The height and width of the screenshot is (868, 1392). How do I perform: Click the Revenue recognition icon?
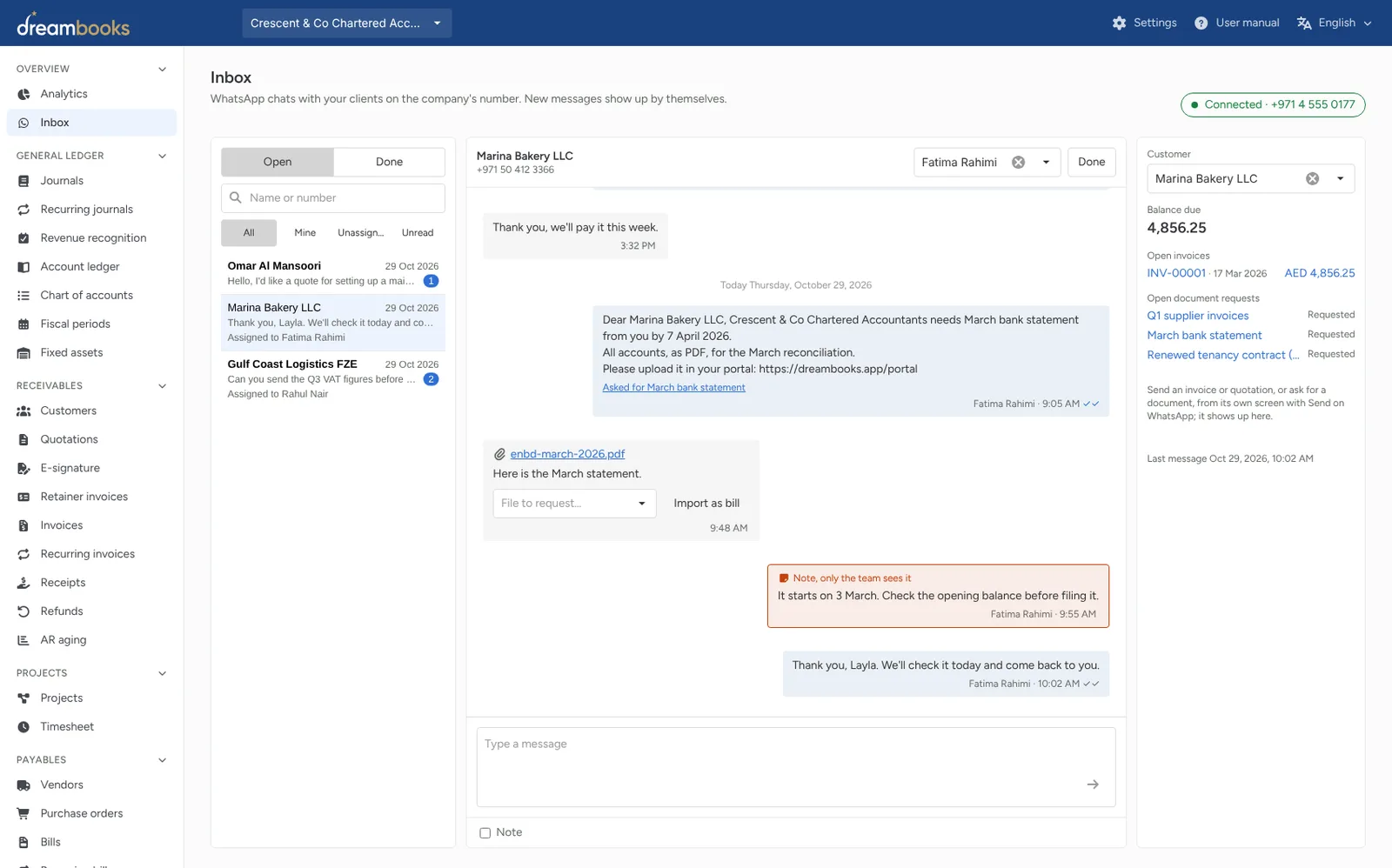click(x=23, y=238)
